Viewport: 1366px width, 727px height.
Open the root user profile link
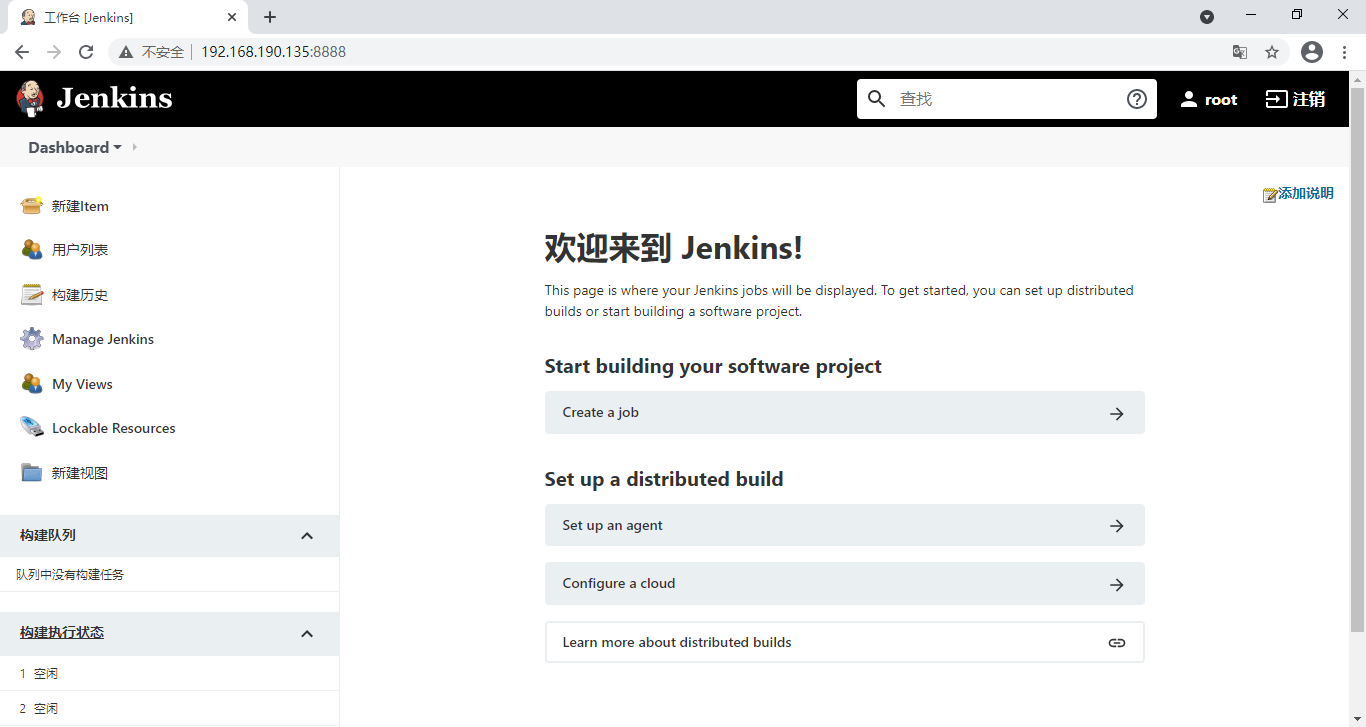tap(1221, 99)
